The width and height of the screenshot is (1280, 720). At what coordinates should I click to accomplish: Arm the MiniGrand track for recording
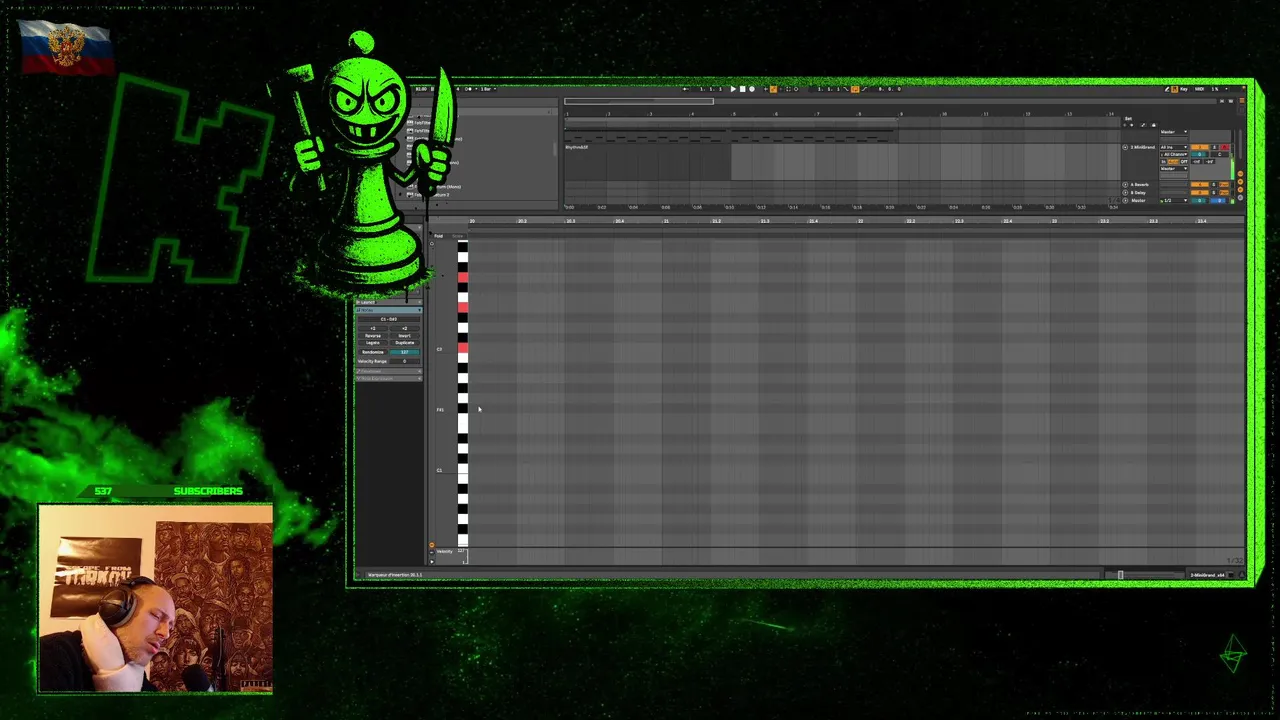pyautogui.click(x=1225, y=147)
